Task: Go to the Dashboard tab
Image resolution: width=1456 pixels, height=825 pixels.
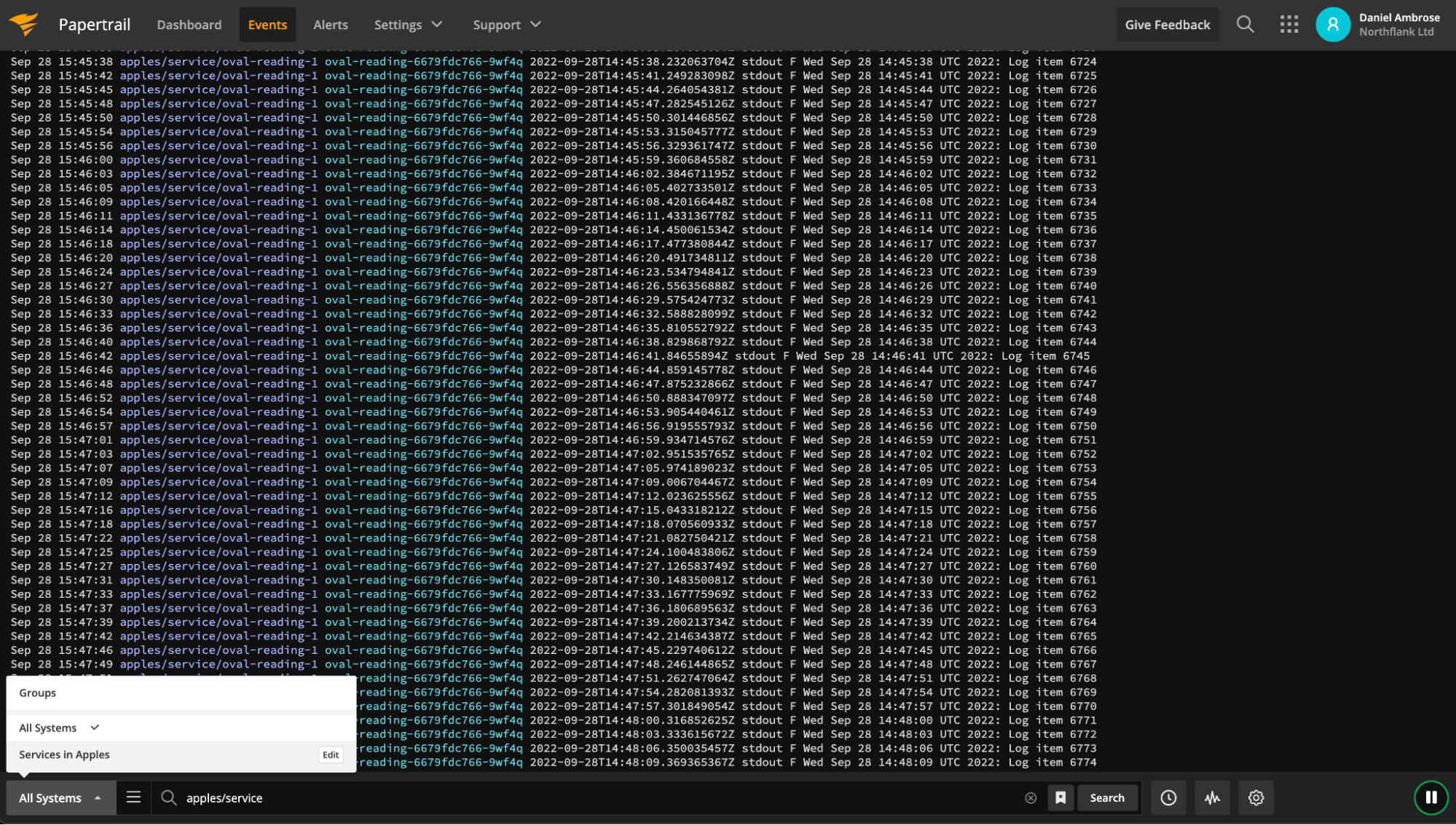Action: tap(189, 25)
